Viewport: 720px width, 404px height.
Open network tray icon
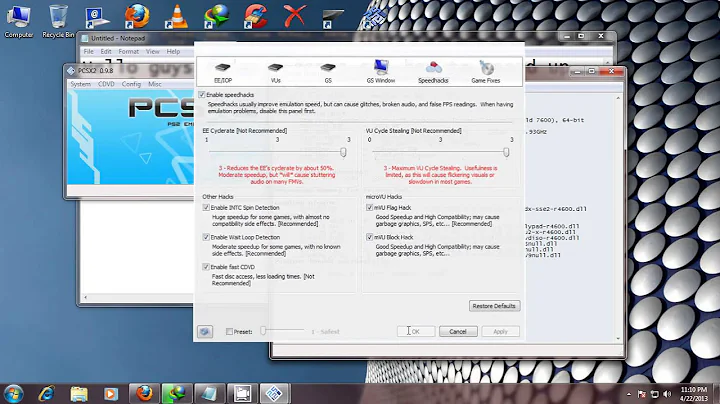655,394
